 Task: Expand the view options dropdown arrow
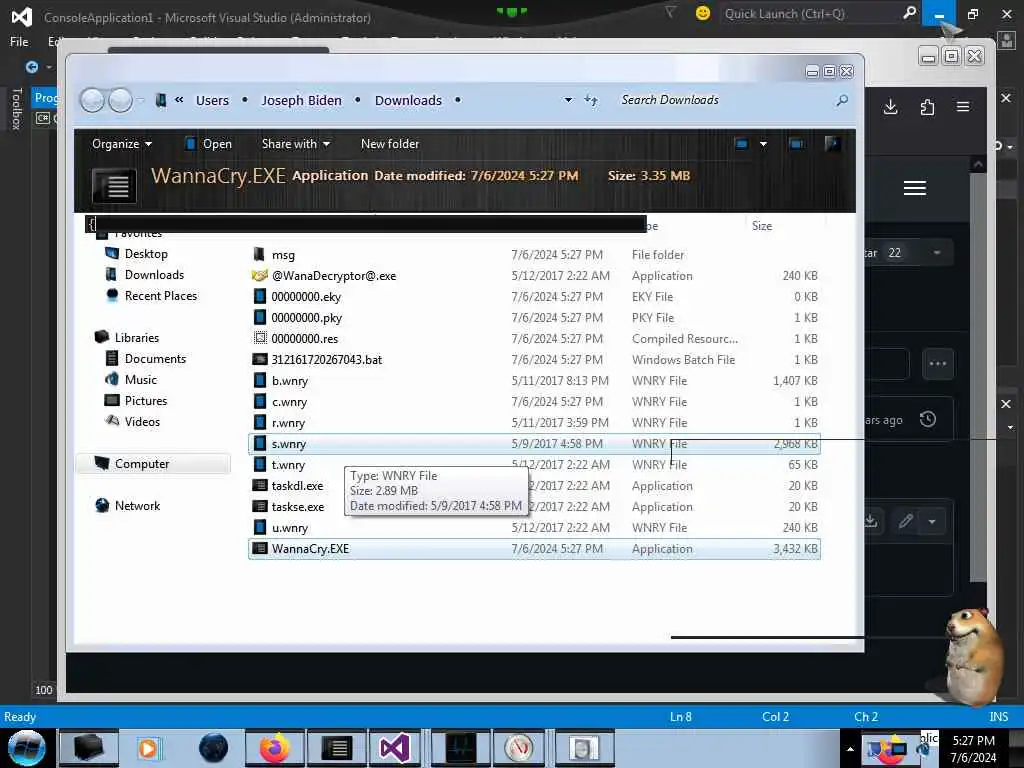(x=763, y=144)
